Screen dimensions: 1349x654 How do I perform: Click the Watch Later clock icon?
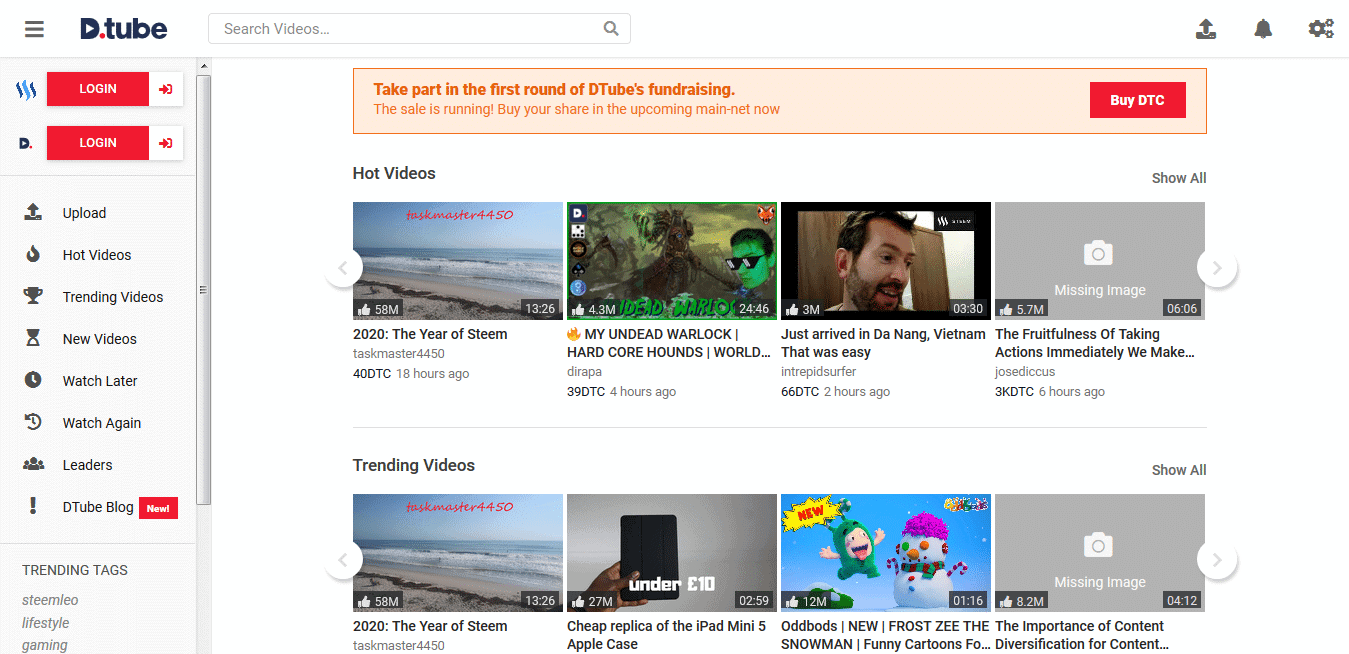pyautogui.click(x=33, y=381)
